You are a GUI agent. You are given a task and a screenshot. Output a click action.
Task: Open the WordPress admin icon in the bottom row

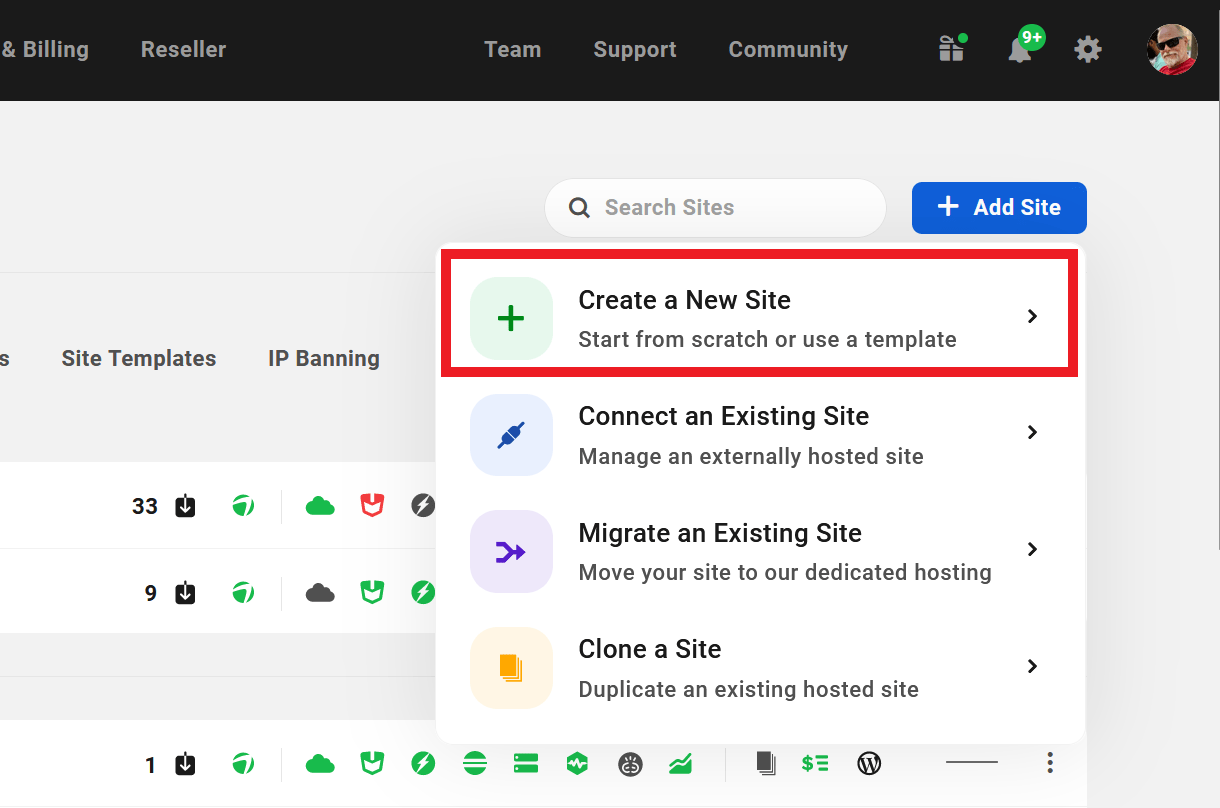pos(869,764)
